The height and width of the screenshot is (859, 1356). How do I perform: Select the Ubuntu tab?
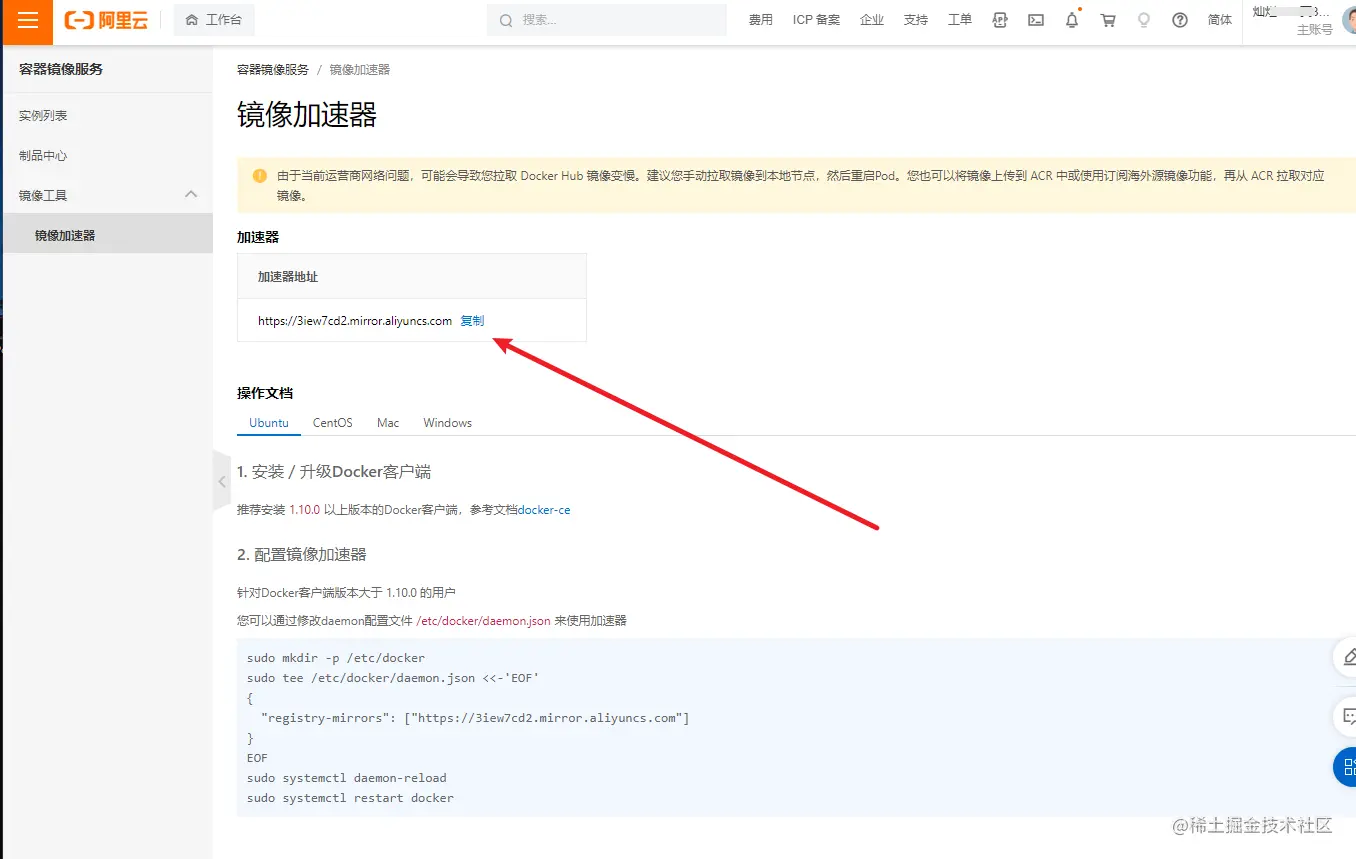269,423
